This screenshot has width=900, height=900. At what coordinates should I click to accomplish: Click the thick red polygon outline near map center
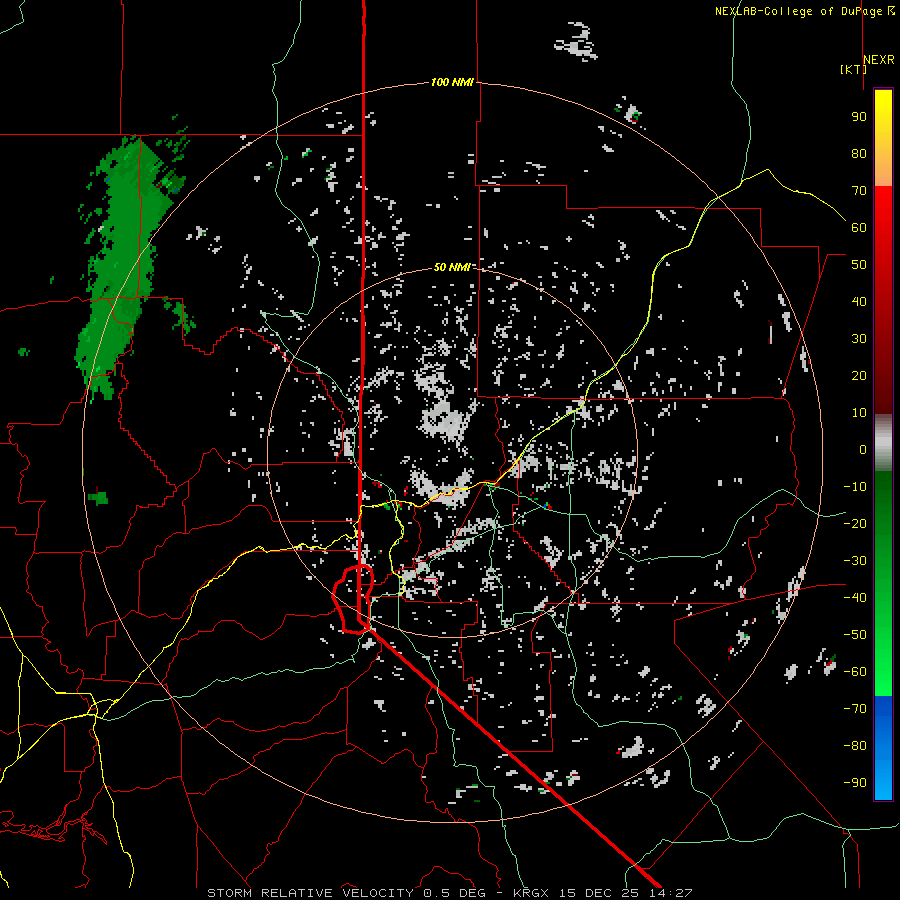pyautogui.click(x=353, y=599)
